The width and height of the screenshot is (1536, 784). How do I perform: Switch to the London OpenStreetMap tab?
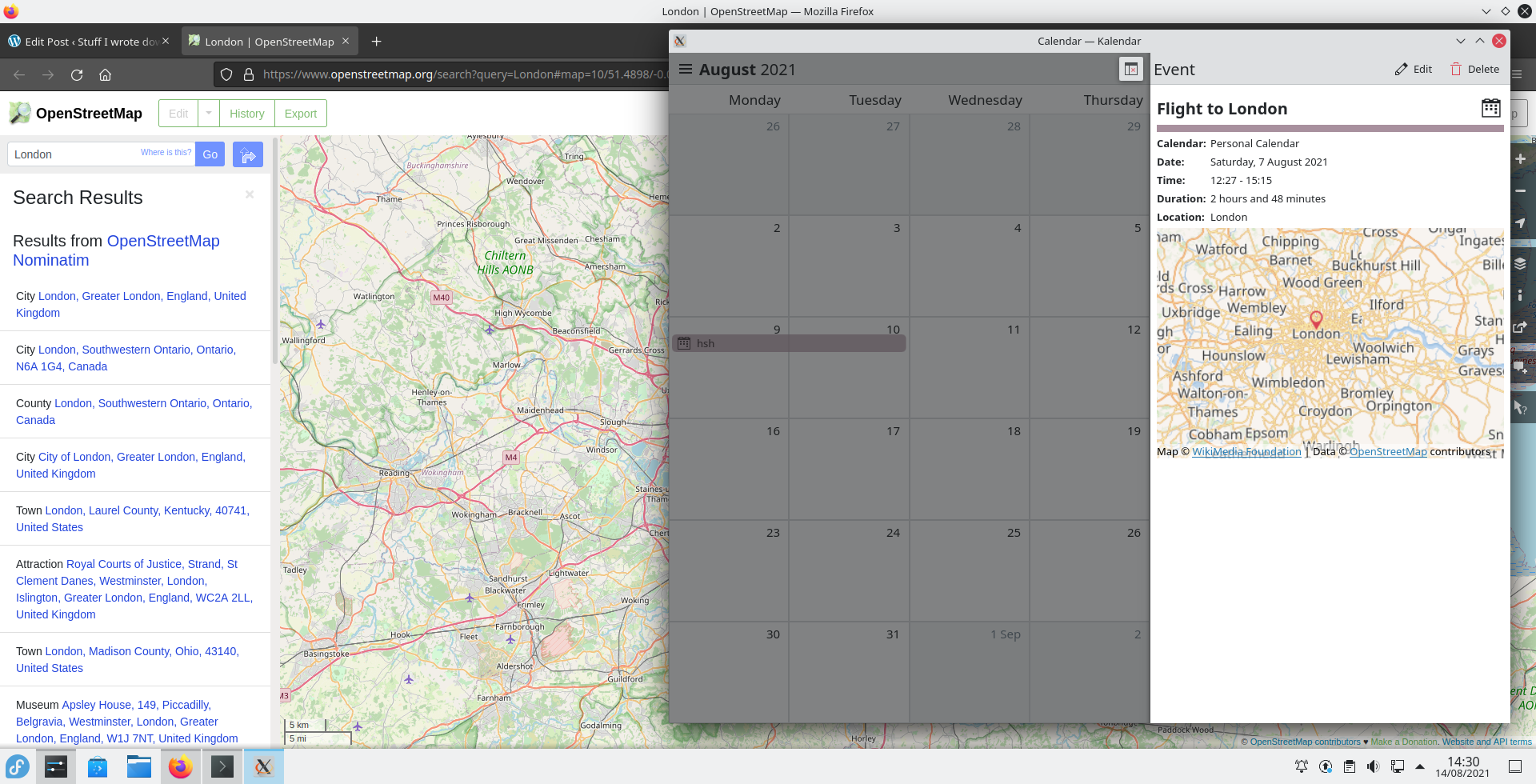coord(270,42)
